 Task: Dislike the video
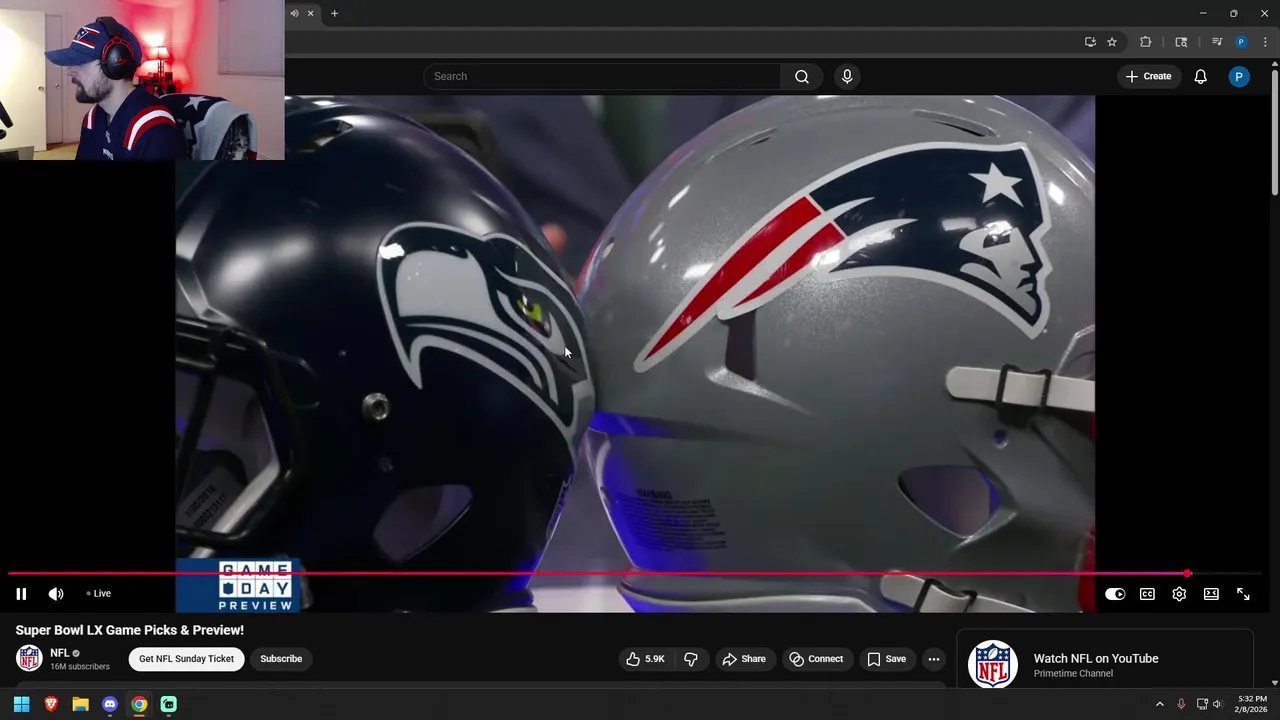coord(691,659)
